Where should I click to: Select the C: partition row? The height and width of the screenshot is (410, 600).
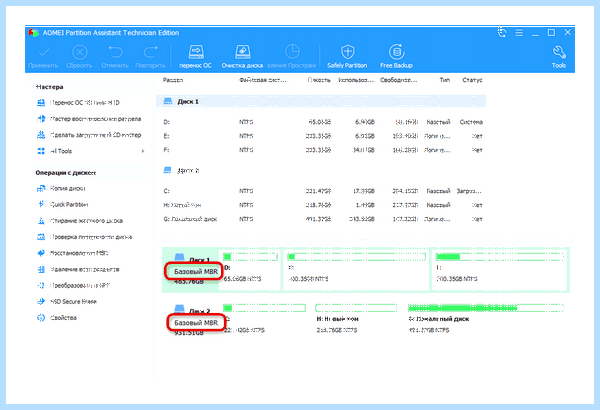tap(323, 191)
